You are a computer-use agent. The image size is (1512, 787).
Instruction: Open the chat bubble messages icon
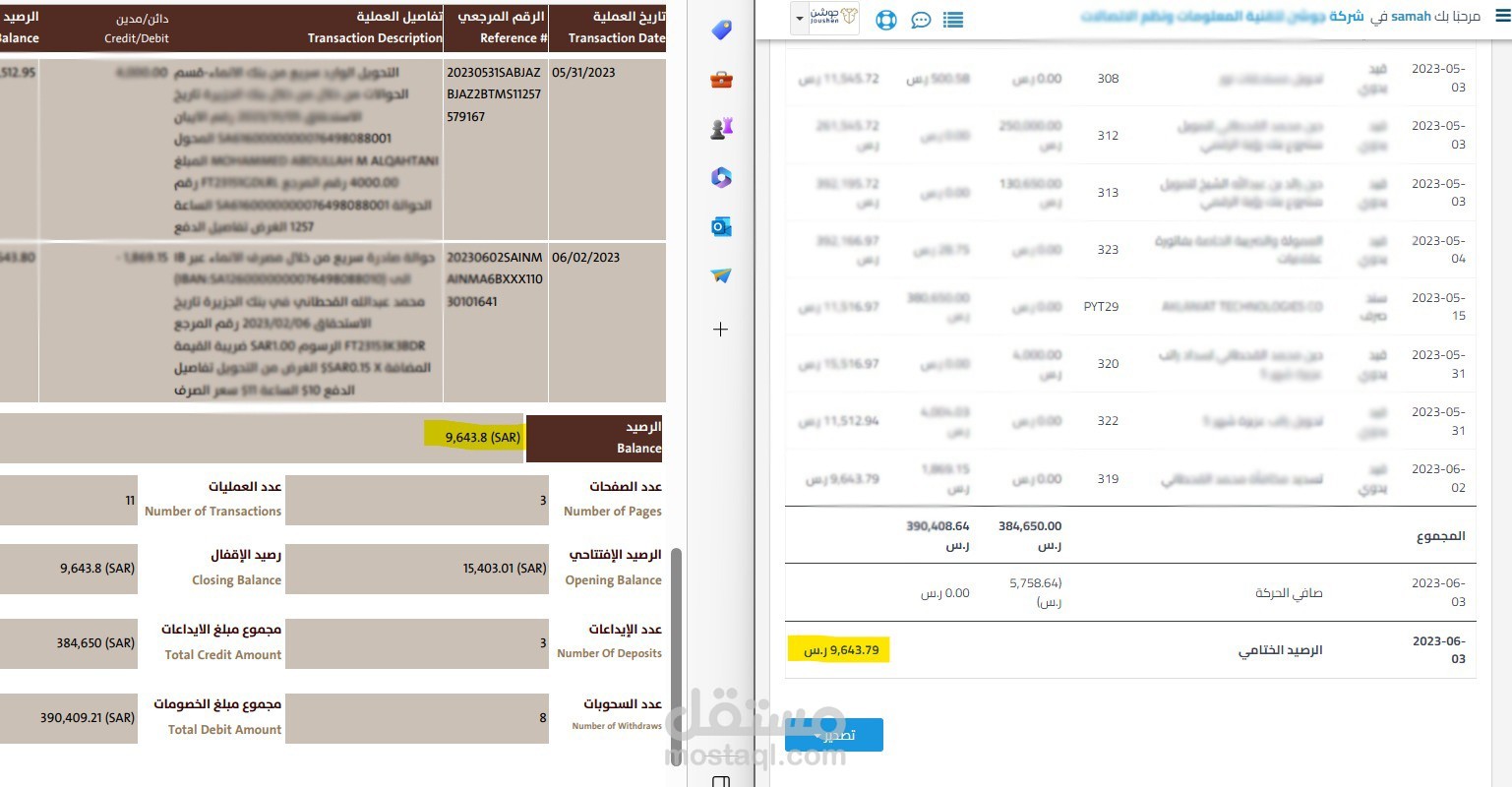(921, 20)
